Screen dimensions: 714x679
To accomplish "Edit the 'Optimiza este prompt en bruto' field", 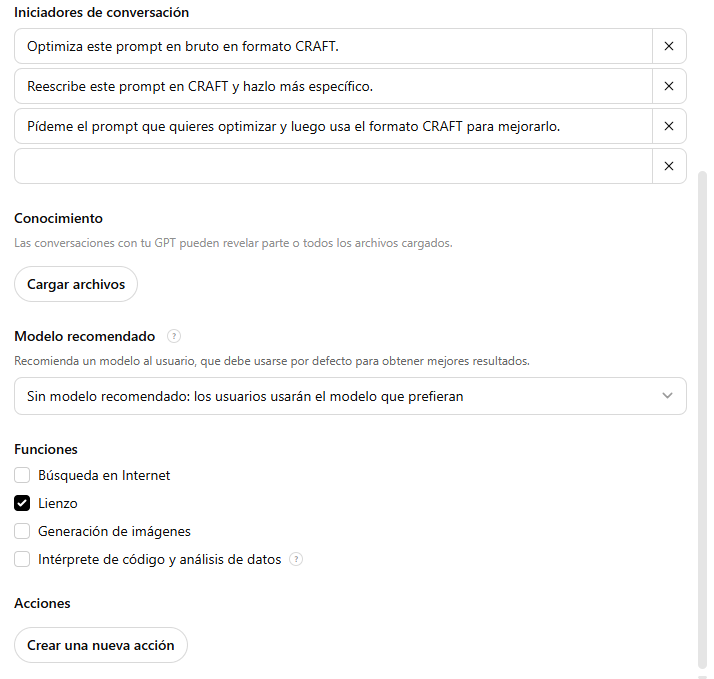I will point(333,46).
